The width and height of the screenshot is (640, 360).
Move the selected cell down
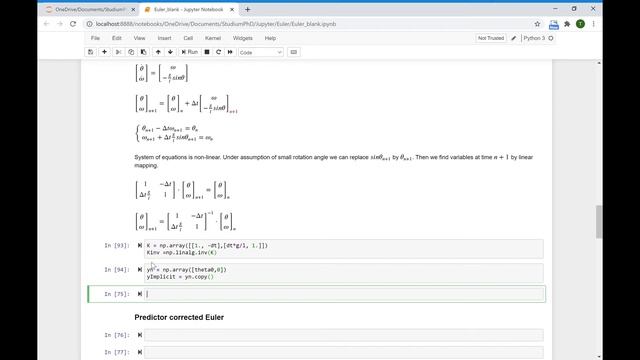pos(170,52)
